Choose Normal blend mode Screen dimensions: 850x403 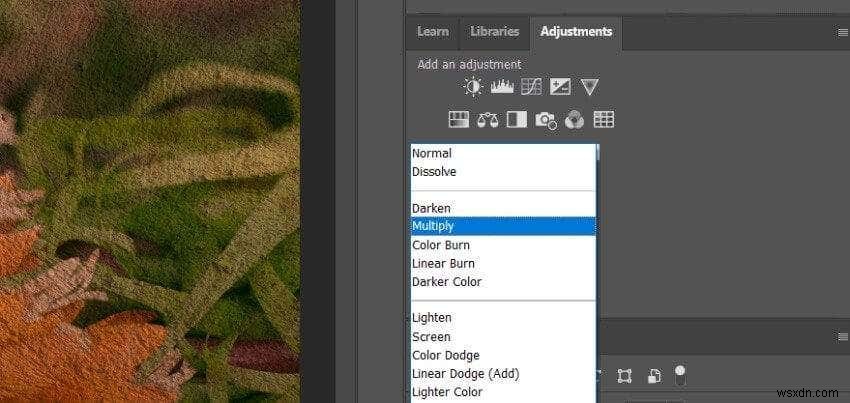[503, 153]
